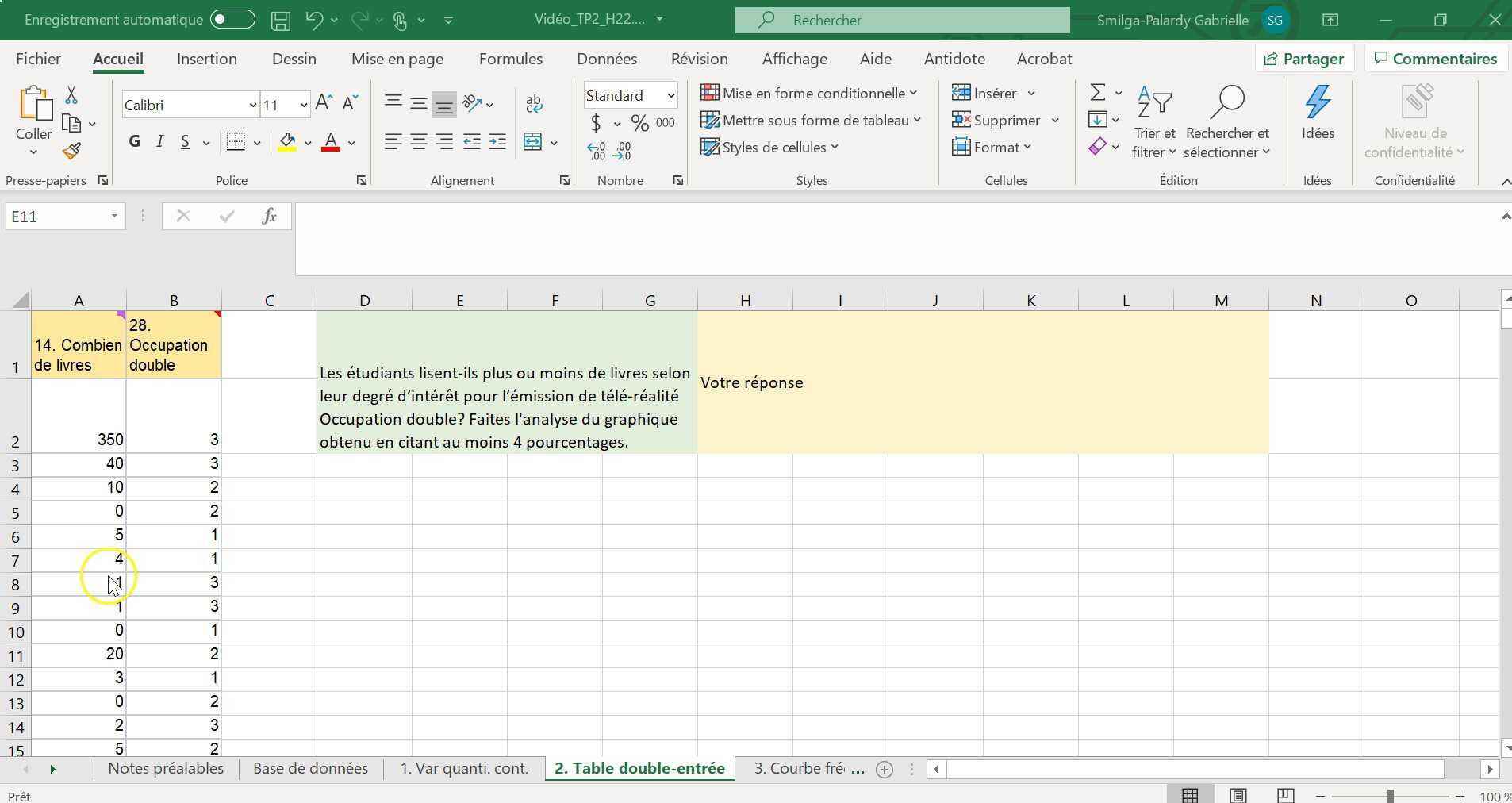The image size is (1512, 803).
Task: Open the Format cells button
Action: [x=992, y=148]
